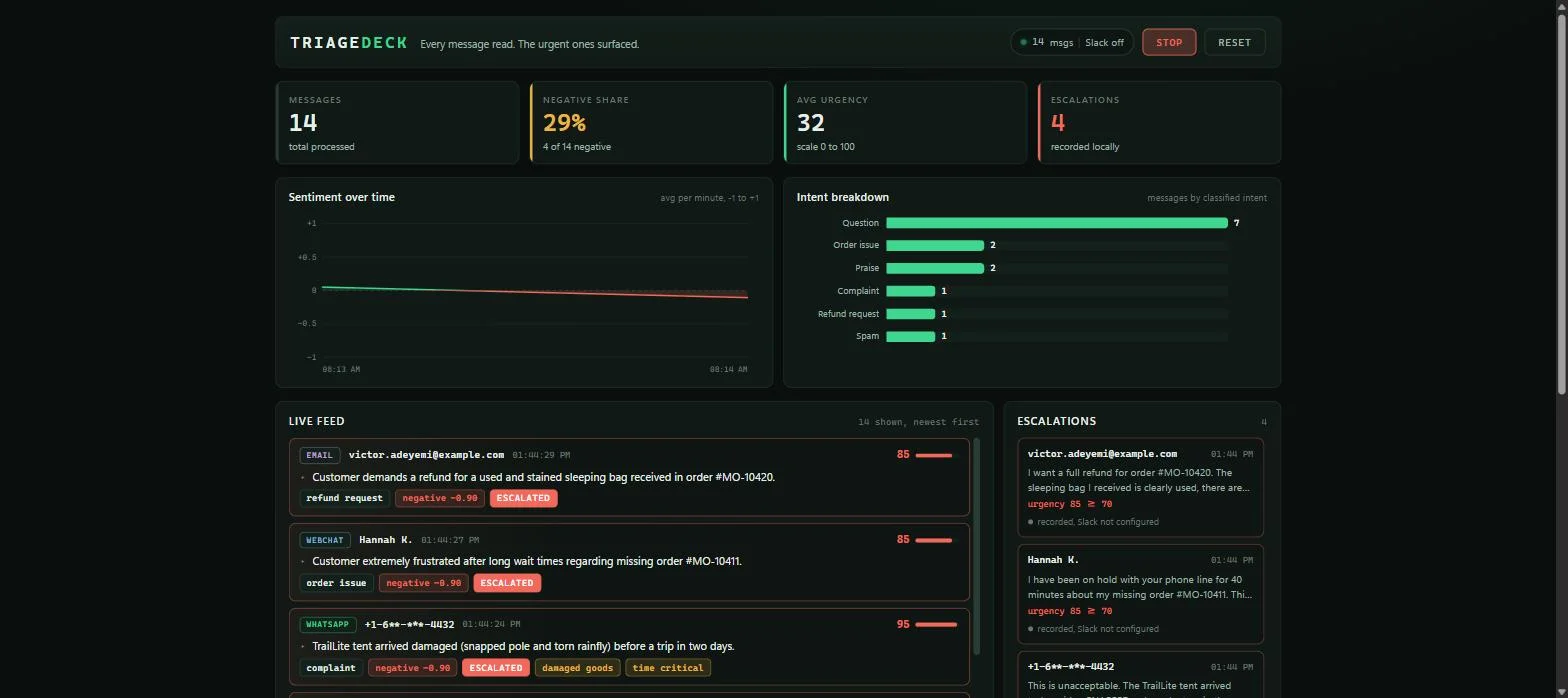Select the Negative Share 29% card
The width and height of the screenshot is (1568, 698).
651,122
